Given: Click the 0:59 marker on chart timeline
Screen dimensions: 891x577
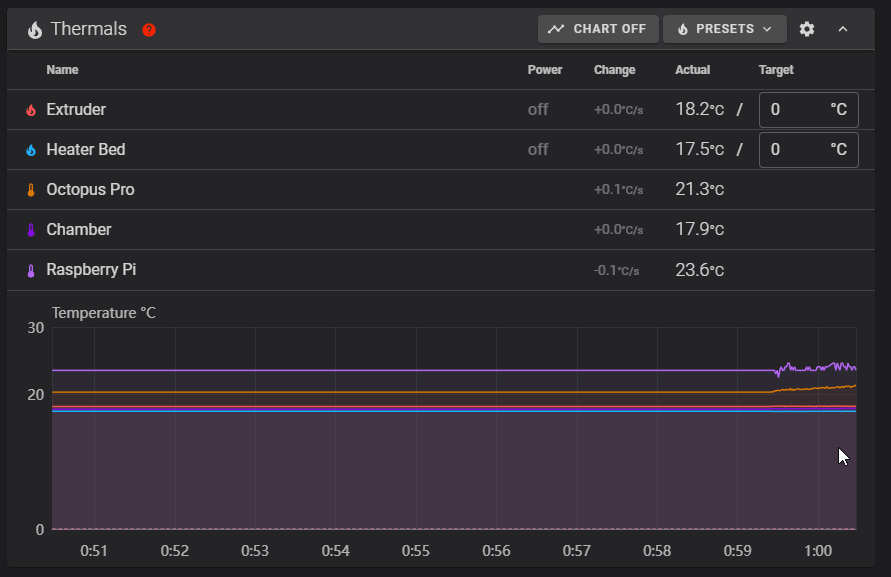Looking at the screenshot, I should coord(738,551).
